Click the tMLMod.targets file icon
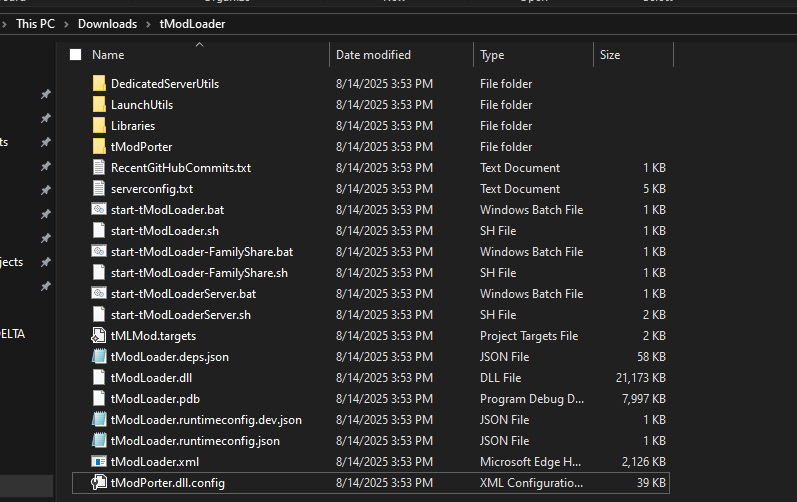Screen dimensions: 797x502 (99, 336)
